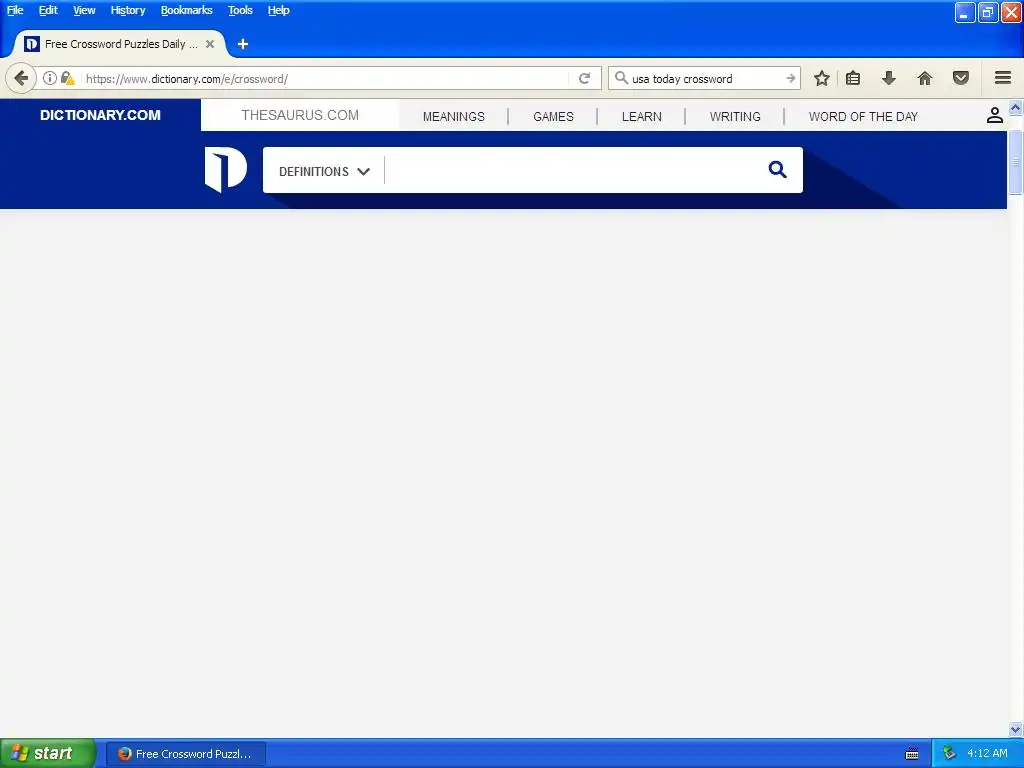Click the 4:12 AM taskbar clock
The height and width of the screenshot is (768, 1024).
coord(987,753)
